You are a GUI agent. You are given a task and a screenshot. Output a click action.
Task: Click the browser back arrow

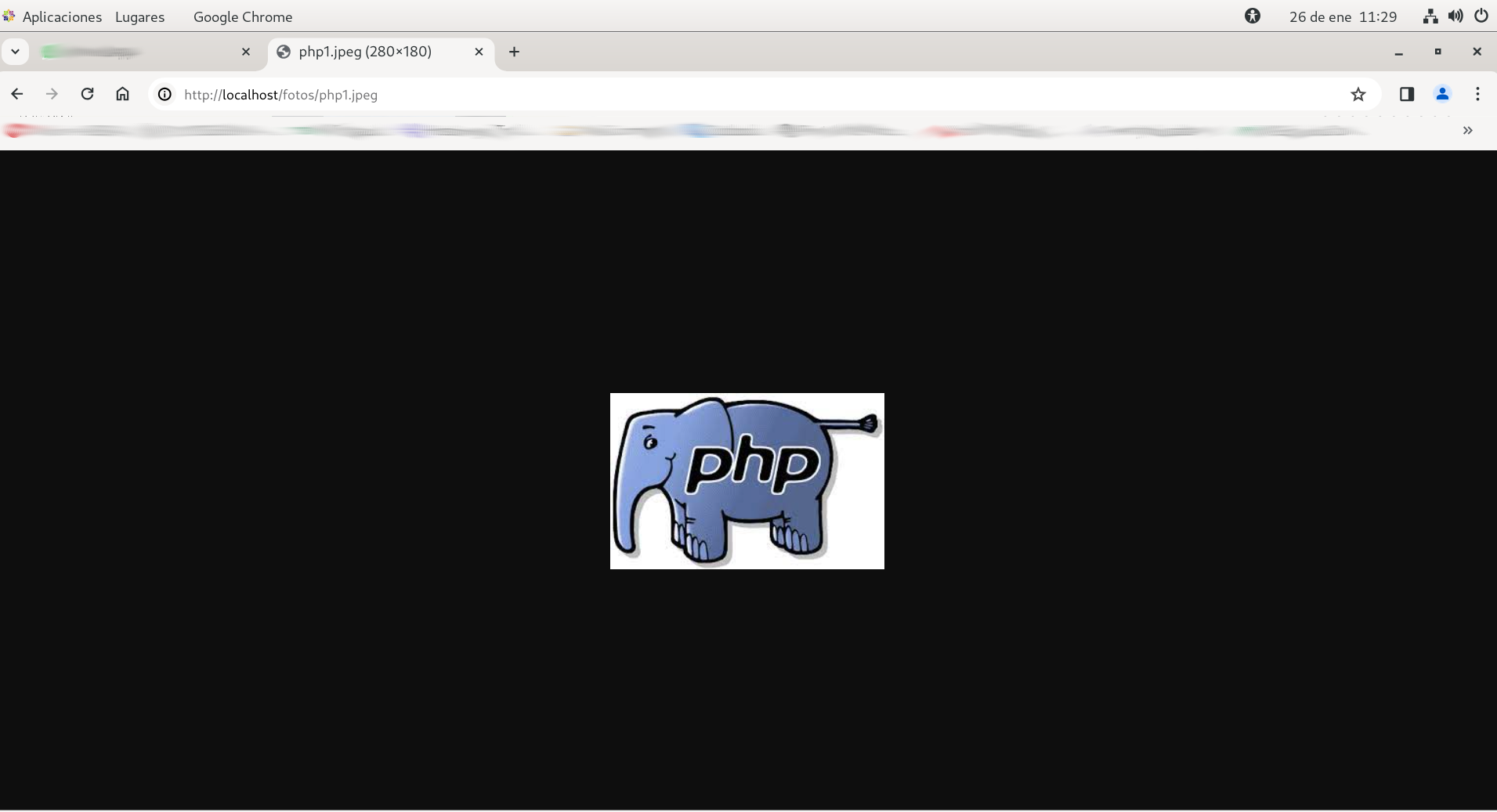(x=17, y=94)
